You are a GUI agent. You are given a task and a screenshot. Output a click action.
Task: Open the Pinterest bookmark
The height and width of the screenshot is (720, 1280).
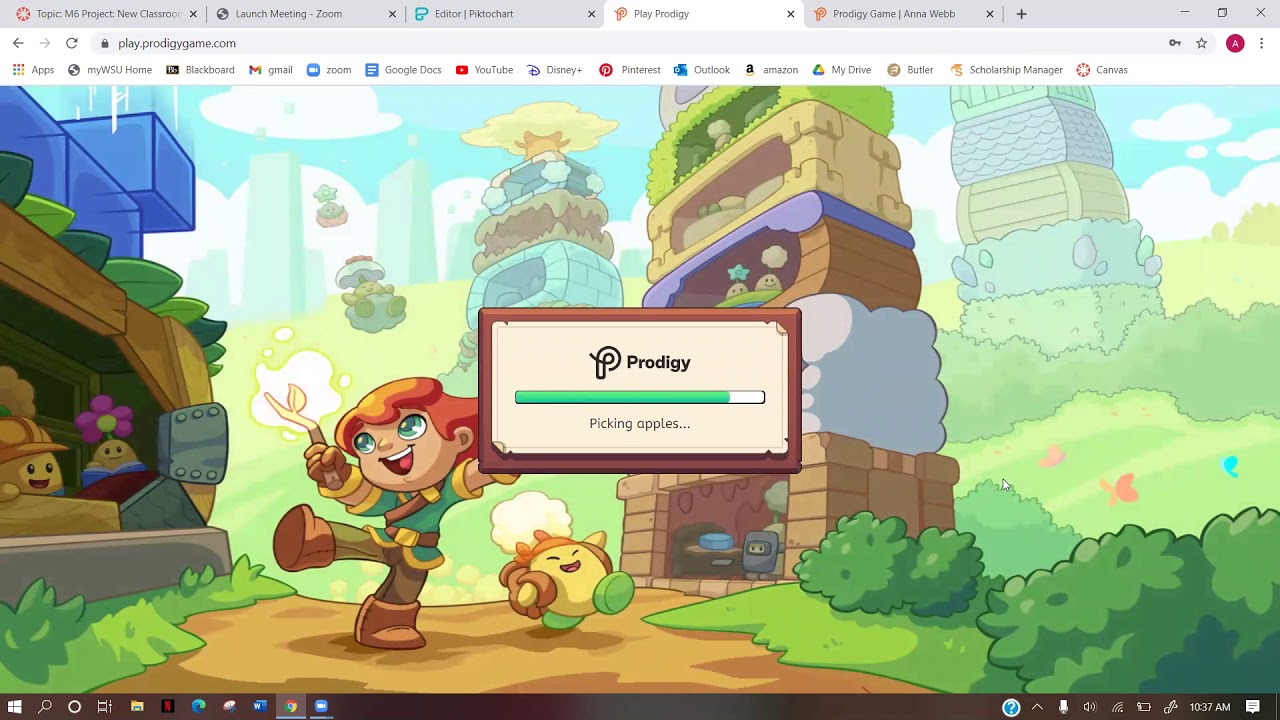[x=630, y=70]
